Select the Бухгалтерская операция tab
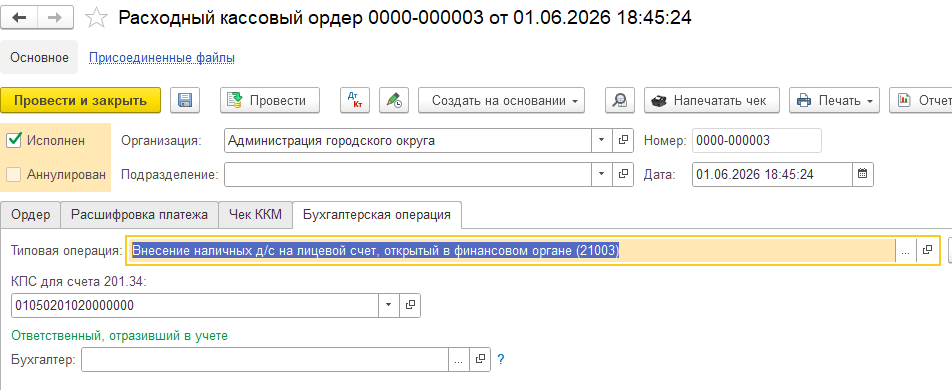The image size is (952, 390). pos(377,214)
